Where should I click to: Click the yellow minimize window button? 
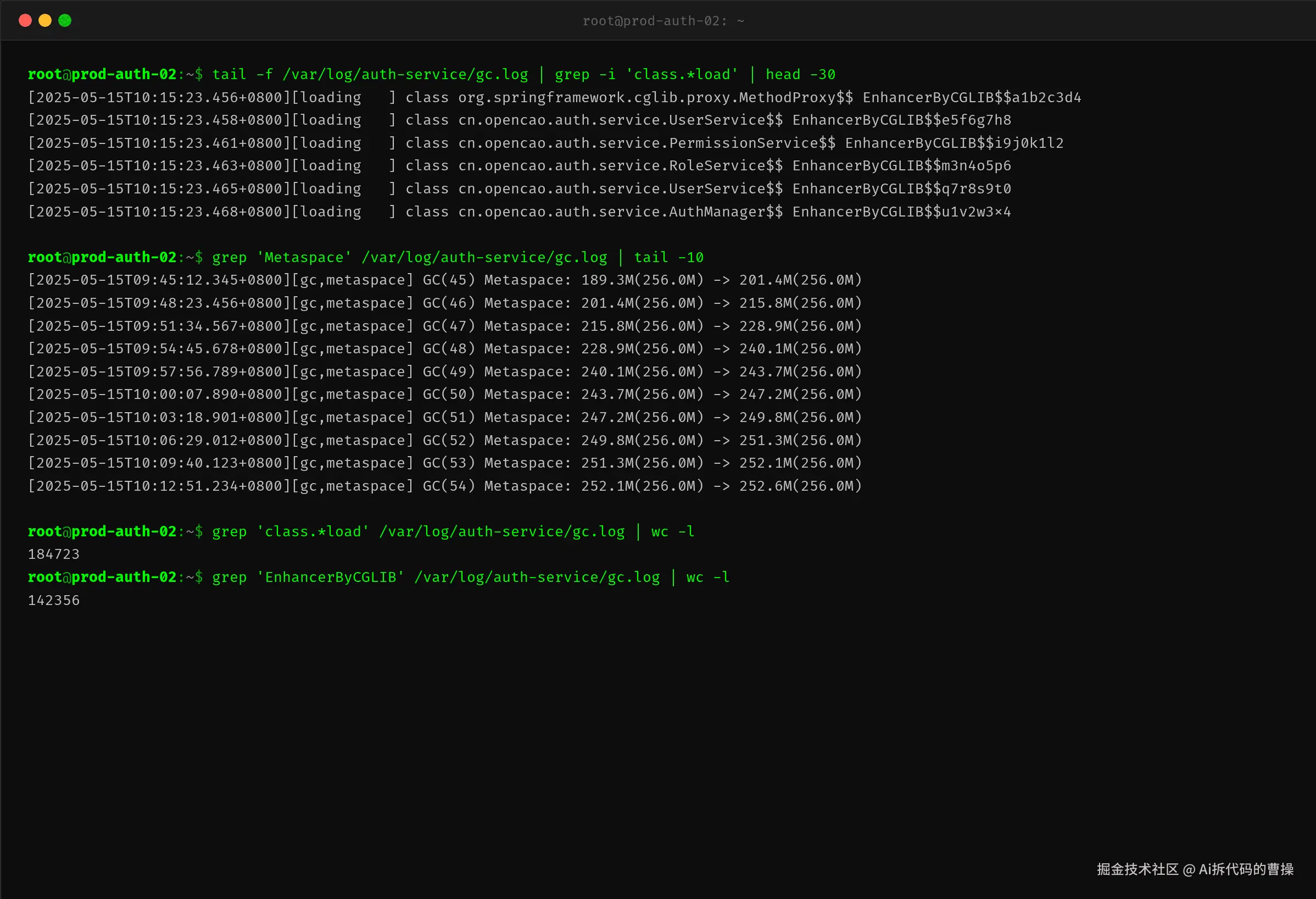click(x=44, y=20)
